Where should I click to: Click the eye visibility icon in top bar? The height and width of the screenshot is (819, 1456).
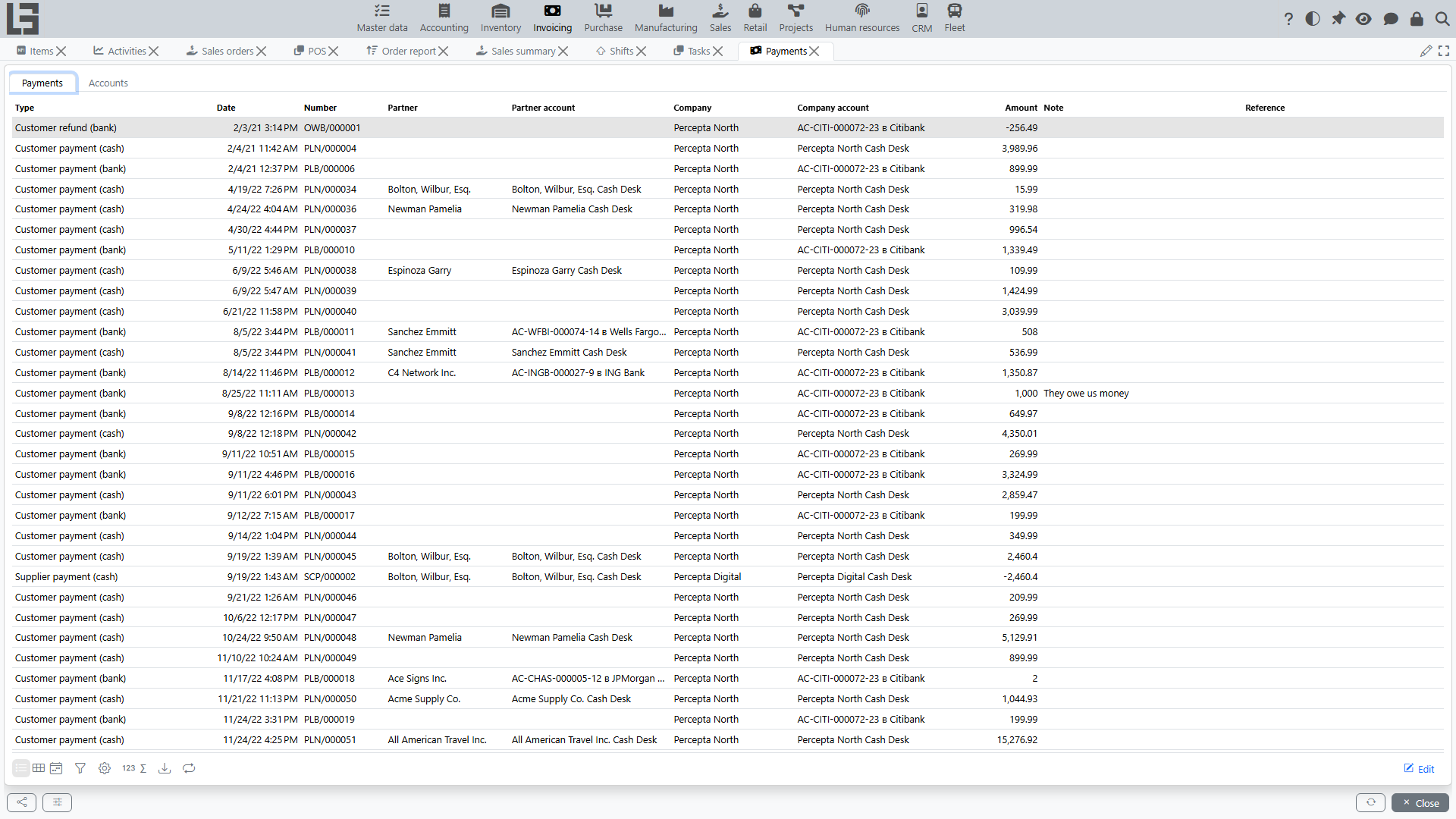point(1363,19)
